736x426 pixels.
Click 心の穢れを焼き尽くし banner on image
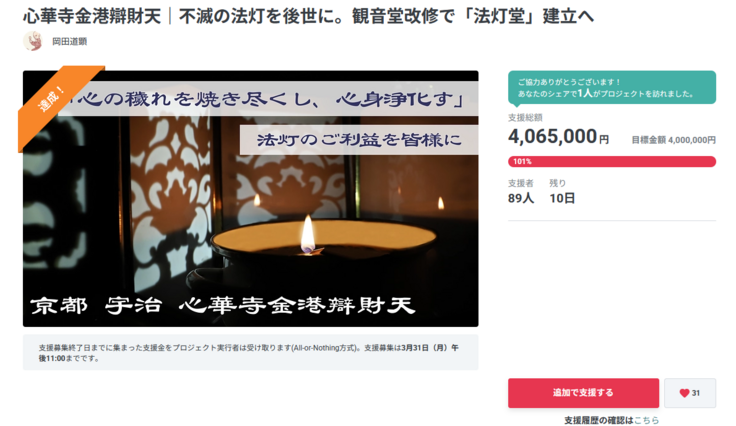[x=272, y=99]
